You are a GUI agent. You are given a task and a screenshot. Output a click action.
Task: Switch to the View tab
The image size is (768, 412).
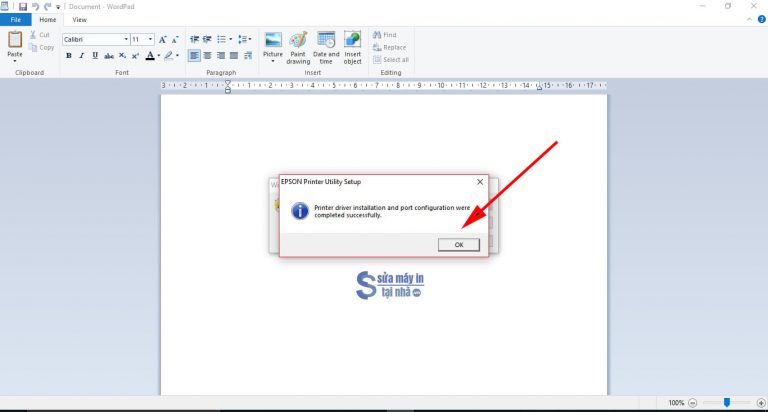(79, 19)
